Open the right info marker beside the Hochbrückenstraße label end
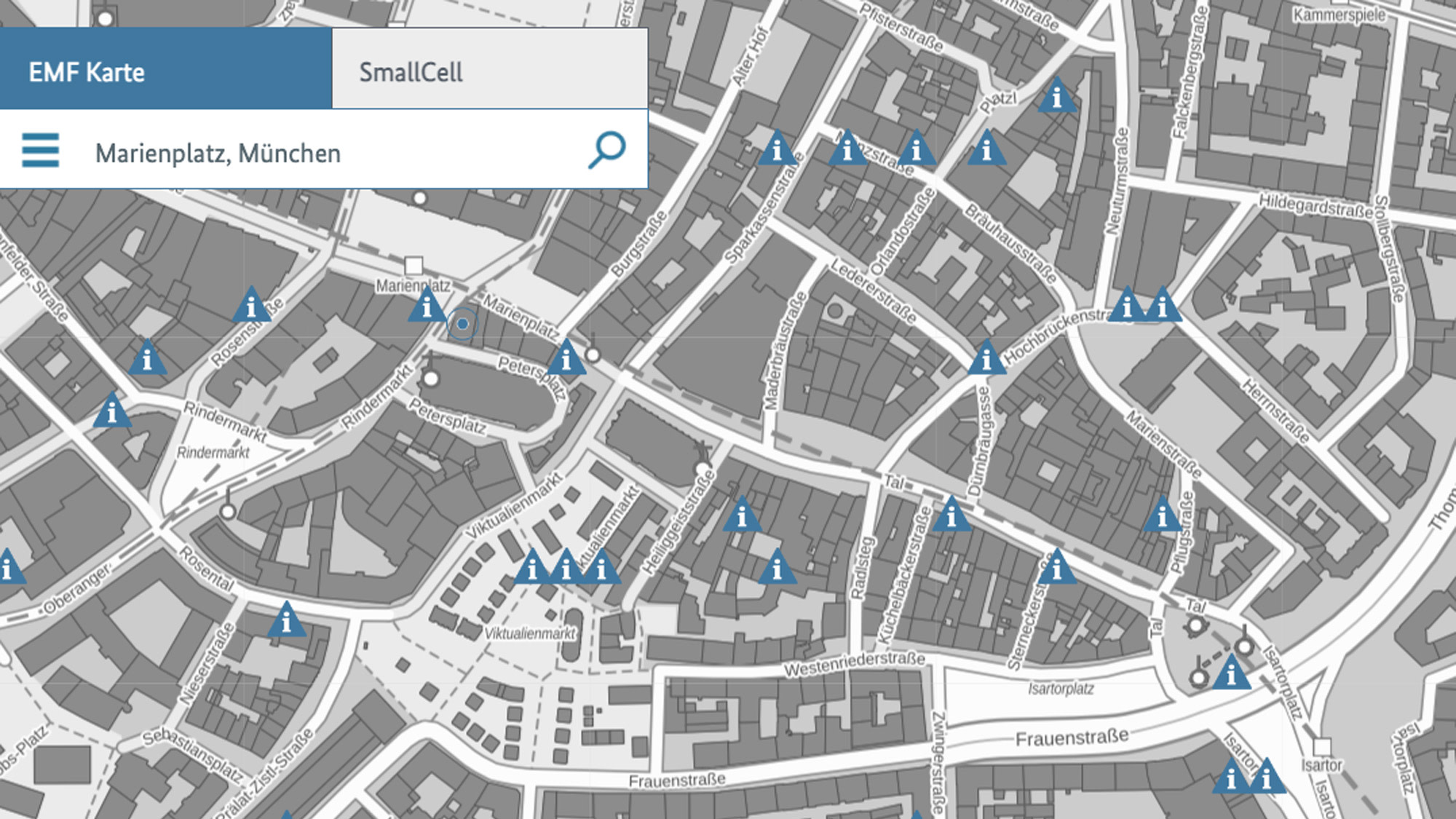 click(x=1163, y=304)
